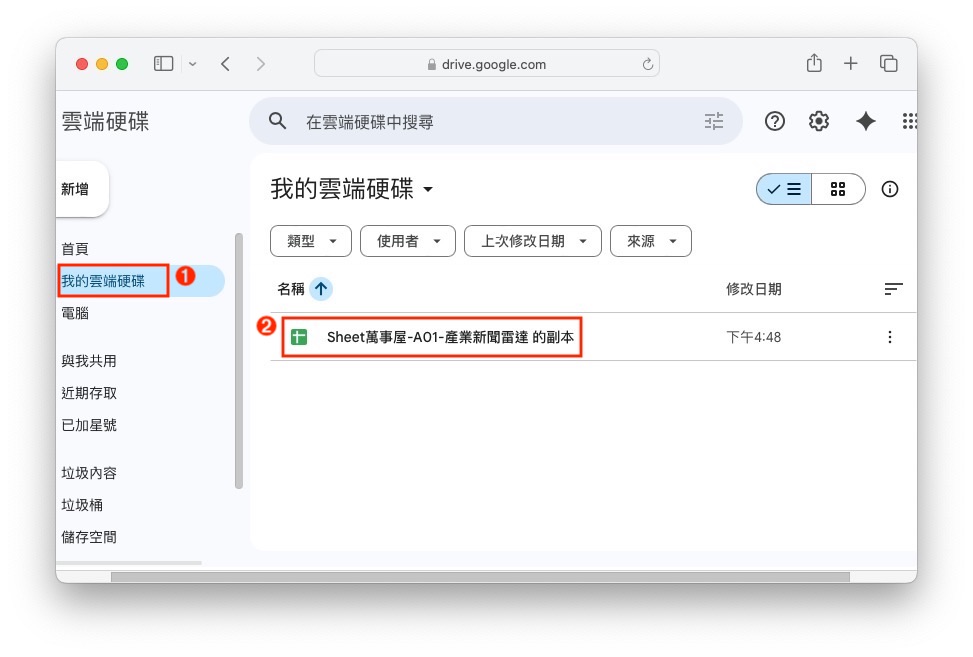Reverse sort direction arrow next to 名稱
973x657 pixels.
(x=321, y=289)
